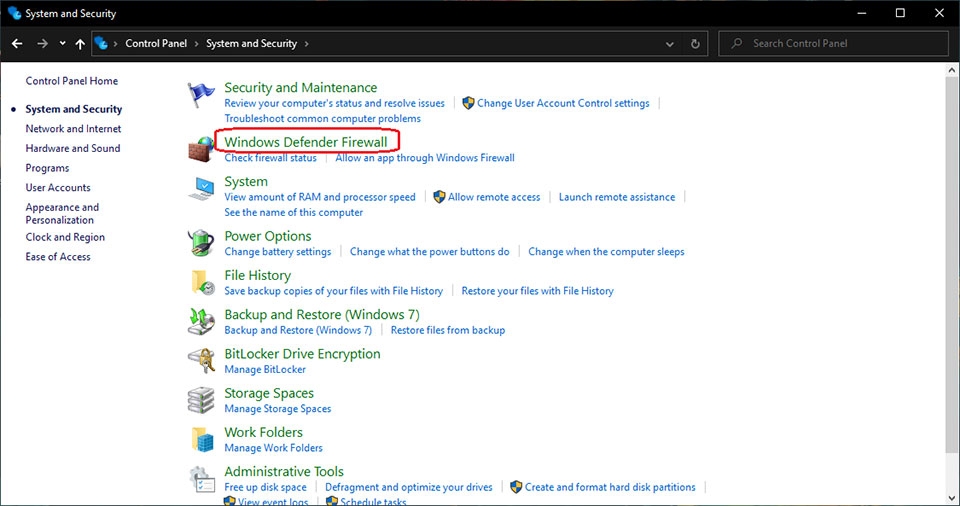Click Allow remote access link
The image size is (960, 506).
[x=494, y=197]
